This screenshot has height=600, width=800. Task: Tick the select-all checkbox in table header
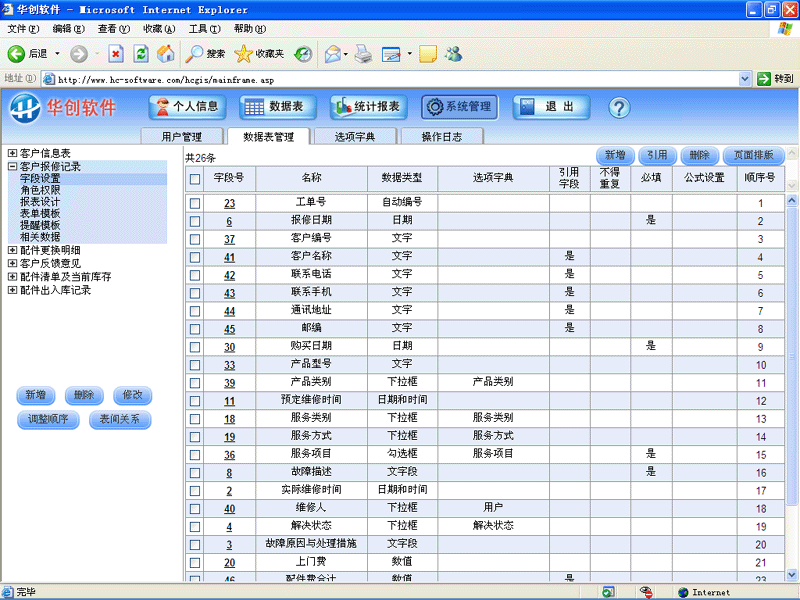194,179
